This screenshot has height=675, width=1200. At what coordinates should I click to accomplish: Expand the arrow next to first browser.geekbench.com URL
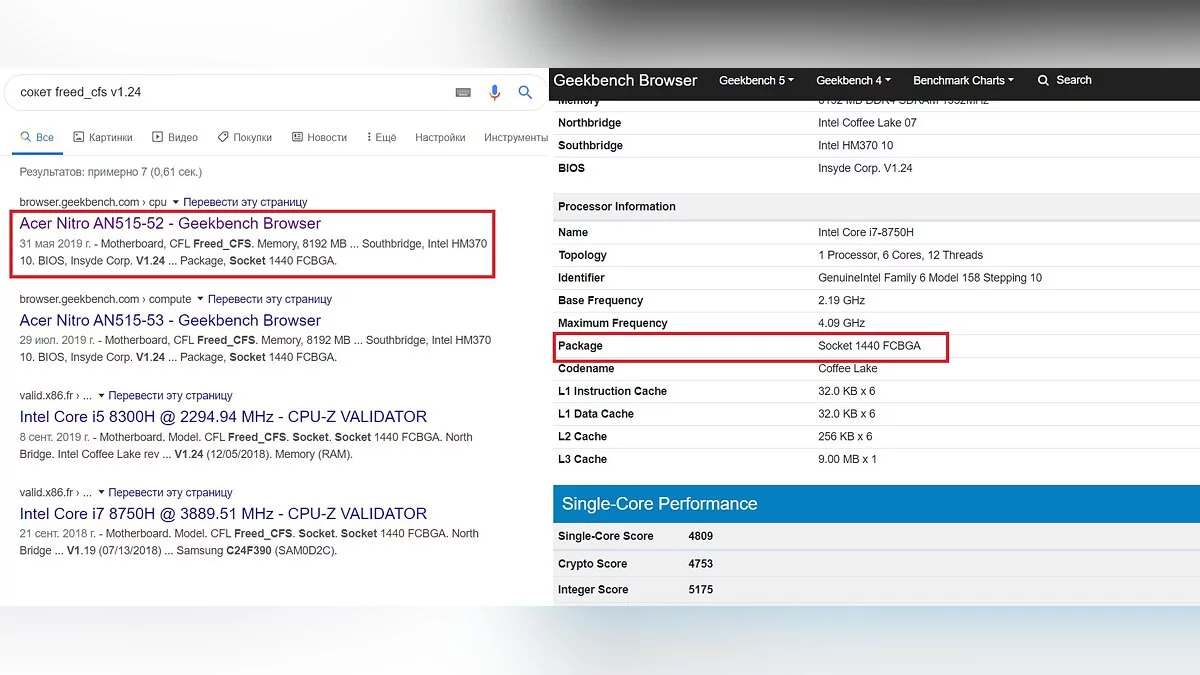[176, 202]
